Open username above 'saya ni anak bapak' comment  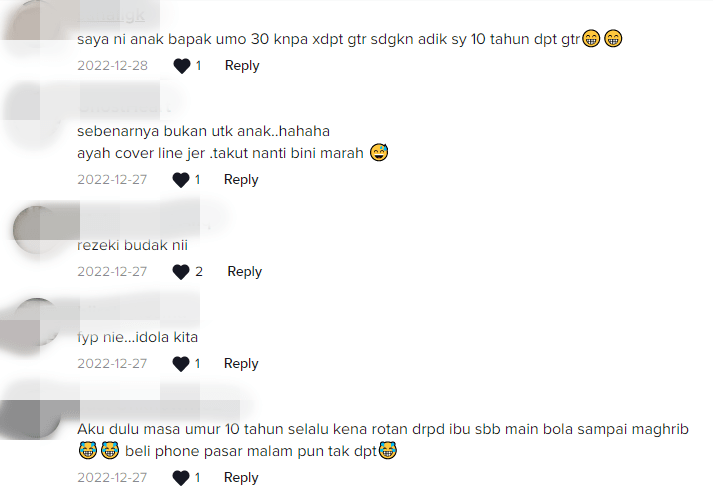pyautogui.click(x=111, y=16)
